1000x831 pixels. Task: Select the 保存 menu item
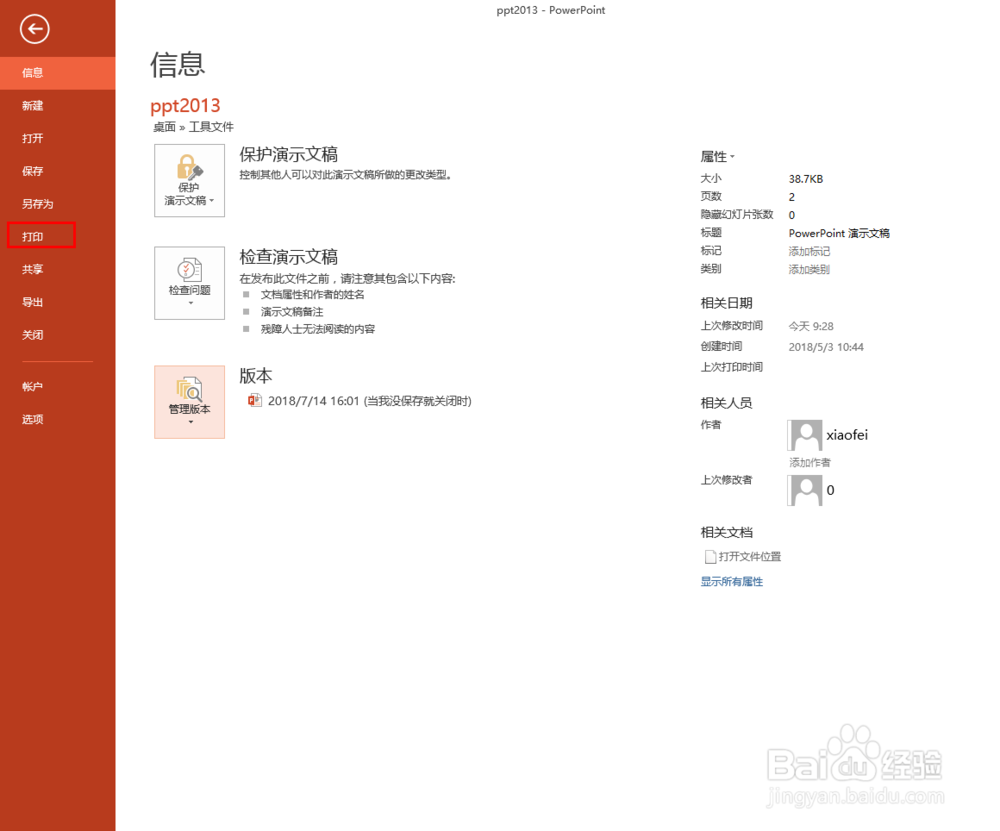[x=57, y=171]
